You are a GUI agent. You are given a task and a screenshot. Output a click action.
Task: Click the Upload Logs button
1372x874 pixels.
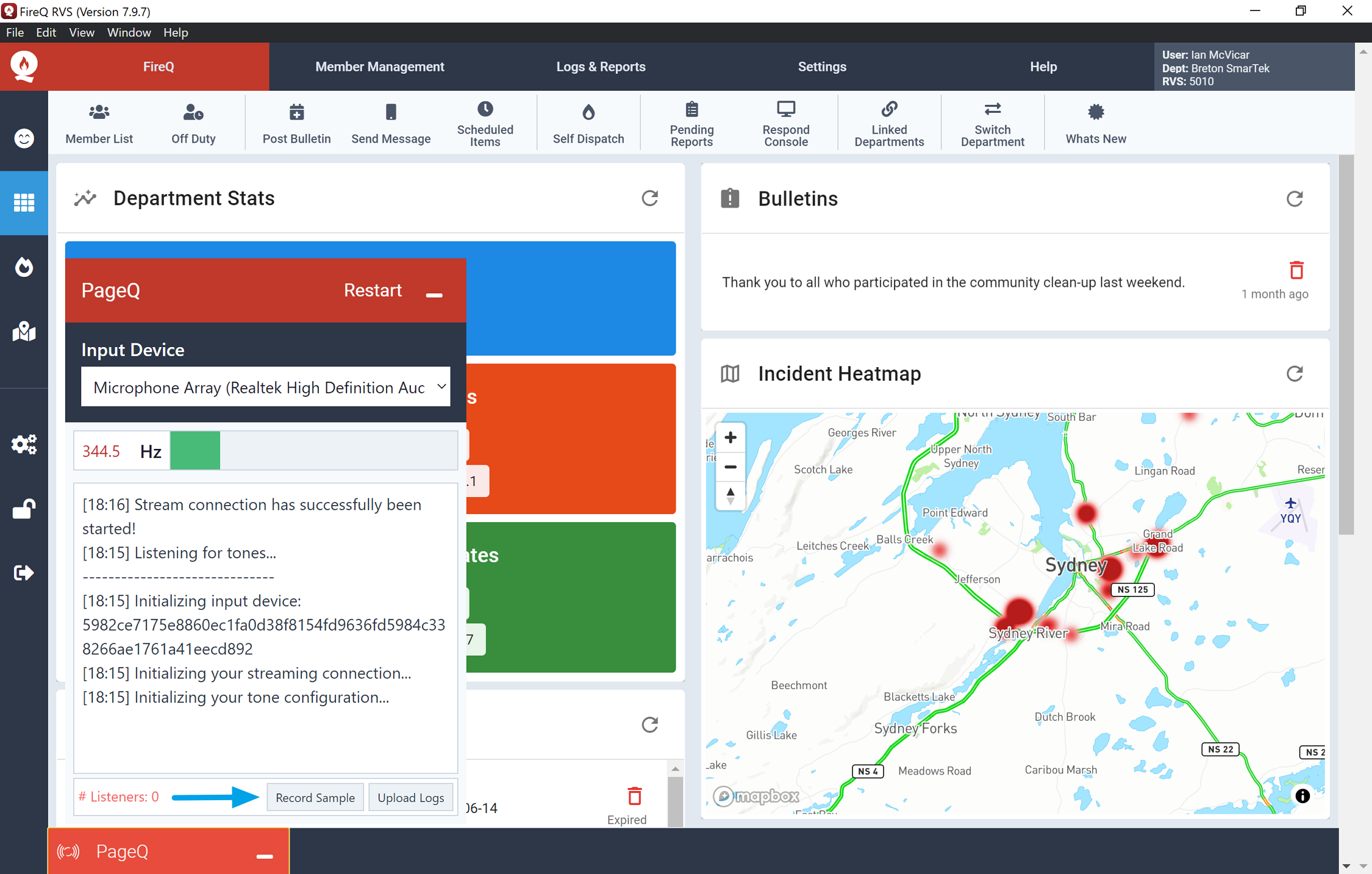[x=410, y=797]
